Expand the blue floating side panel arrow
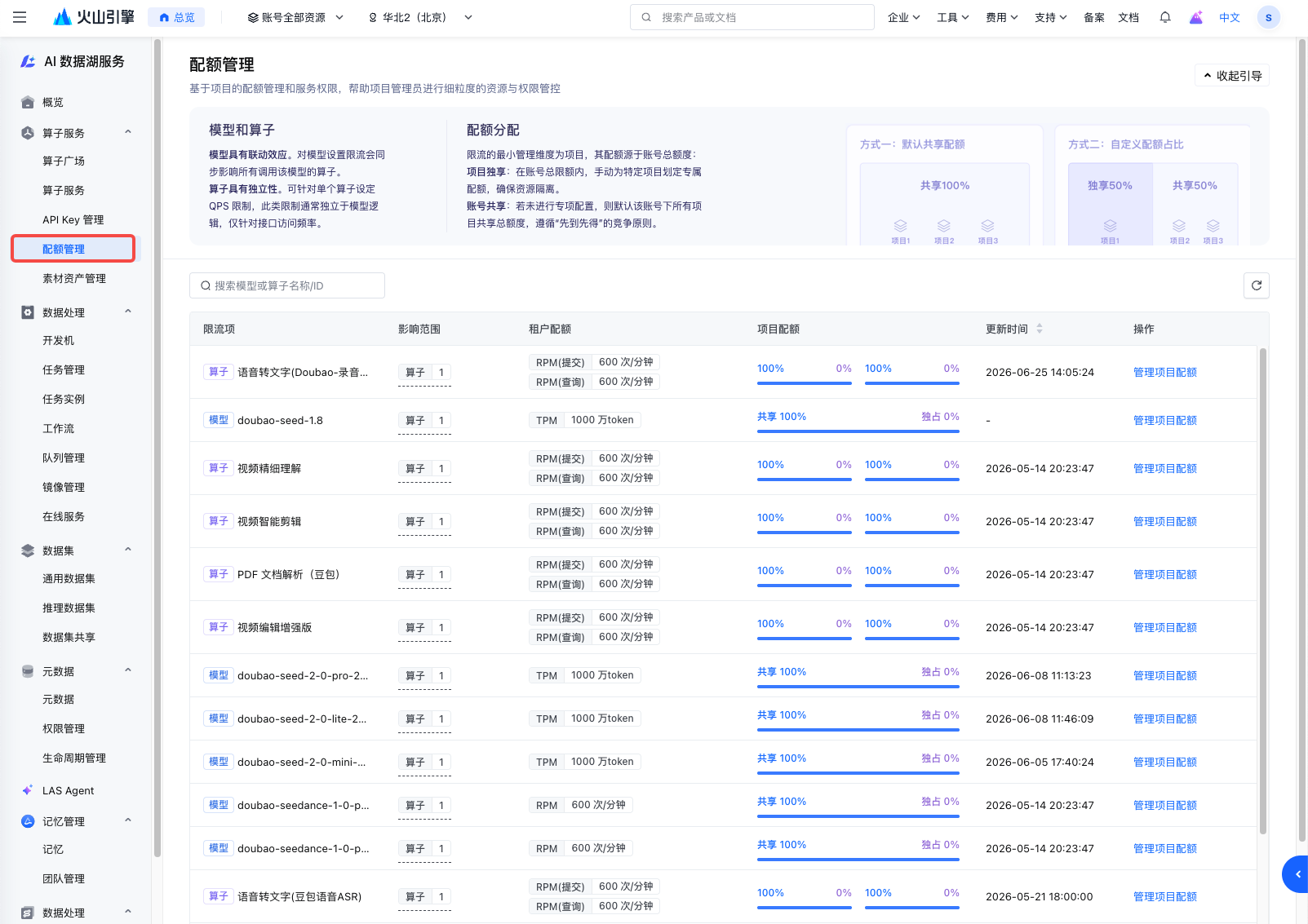 click(x=1297, y=874)
